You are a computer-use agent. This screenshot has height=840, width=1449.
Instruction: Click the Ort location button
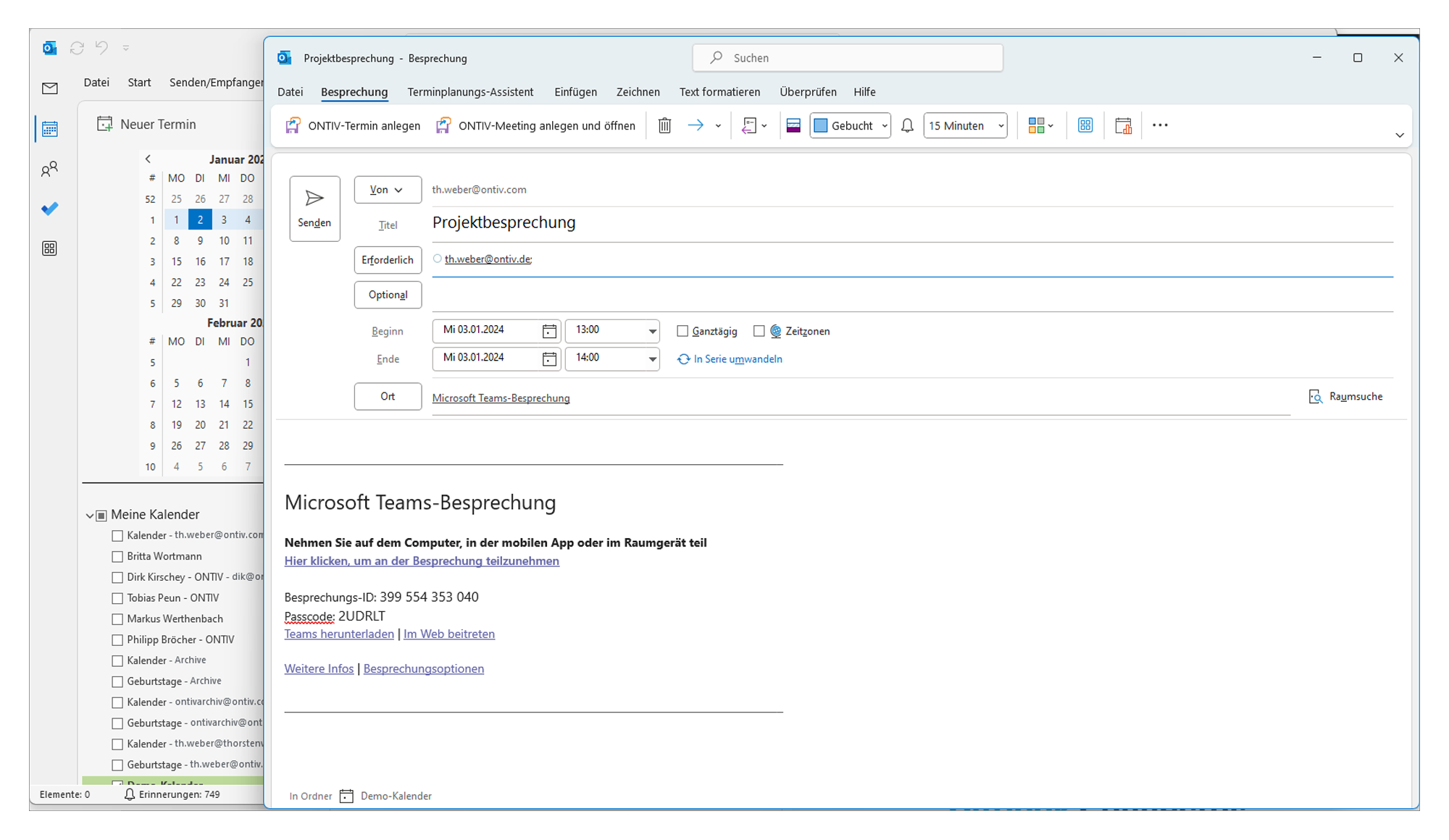387,396
